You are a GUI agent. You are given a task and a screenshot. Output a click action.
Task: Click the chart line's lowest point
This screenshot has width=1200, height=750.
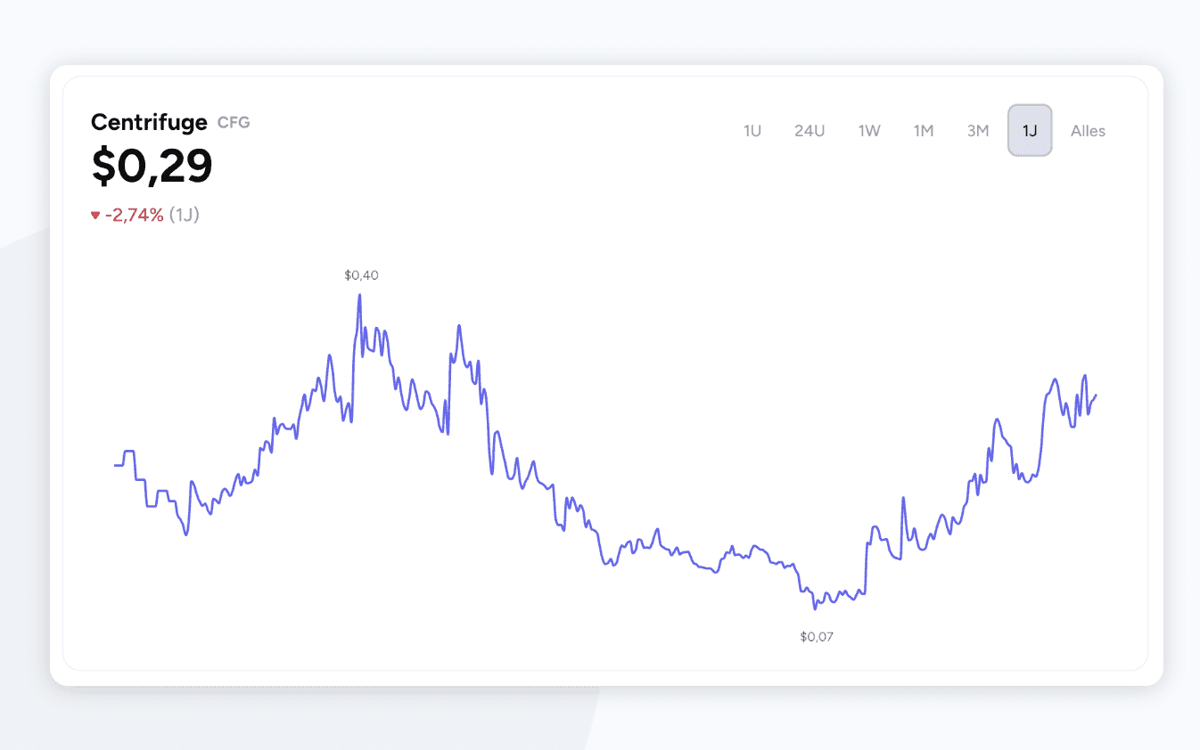pyautogui.click(x=815, y=608)
